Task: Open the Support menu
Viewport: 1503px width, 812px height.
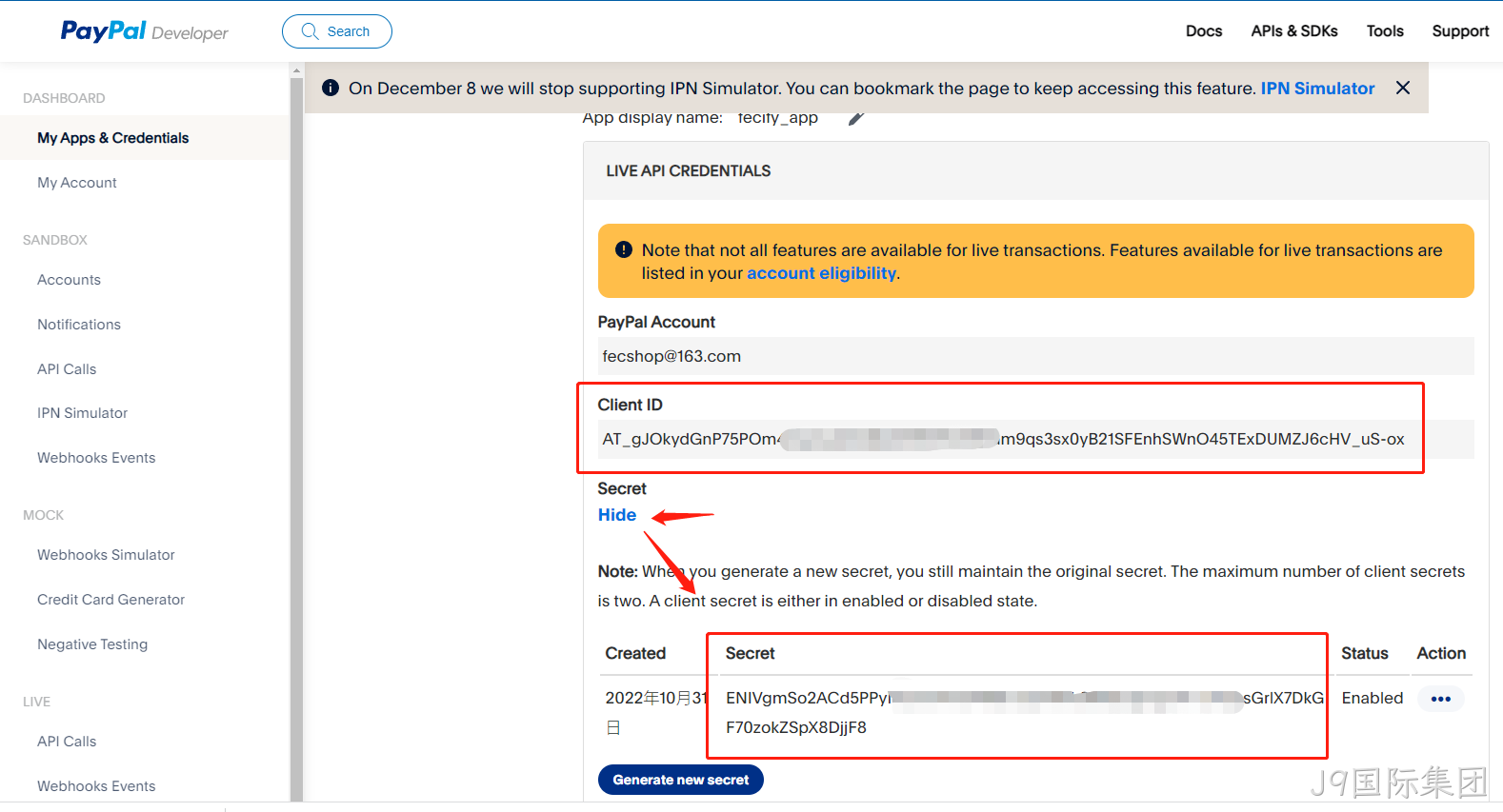Action: (x=1460, y=31)
